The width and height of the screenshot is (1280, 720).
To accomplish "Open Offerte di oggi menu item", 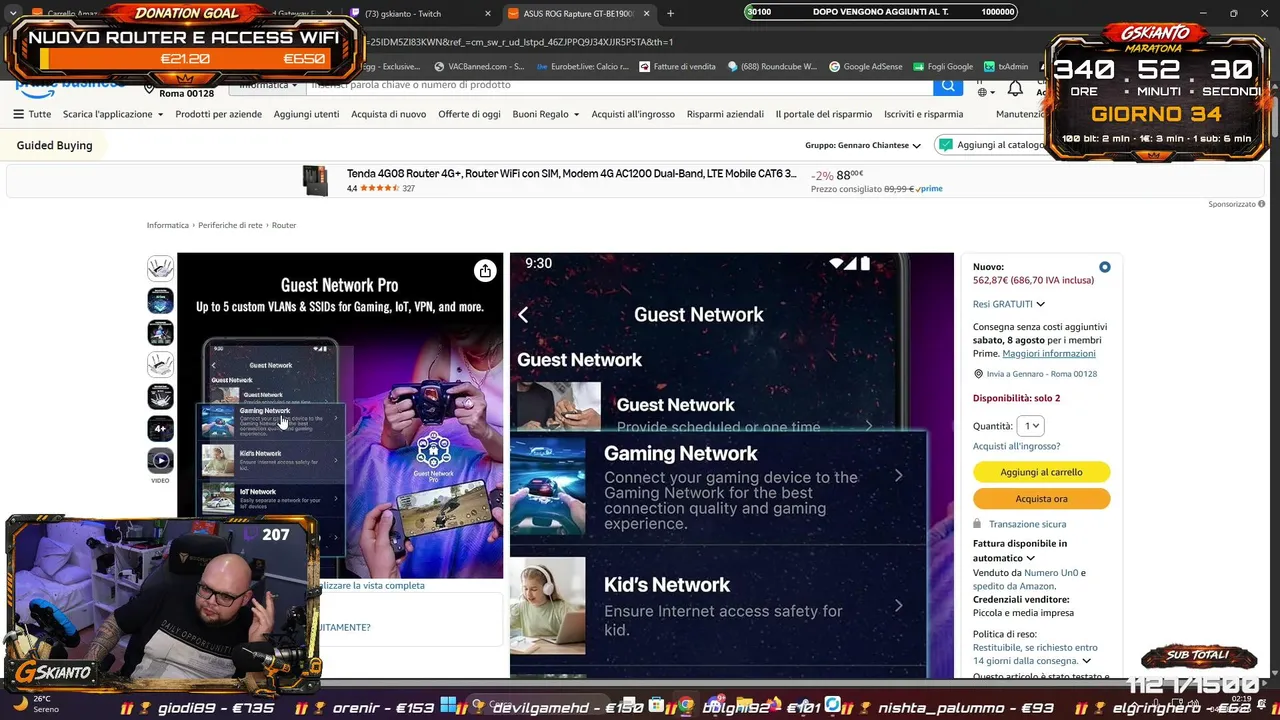I will (x=469, y=114).
